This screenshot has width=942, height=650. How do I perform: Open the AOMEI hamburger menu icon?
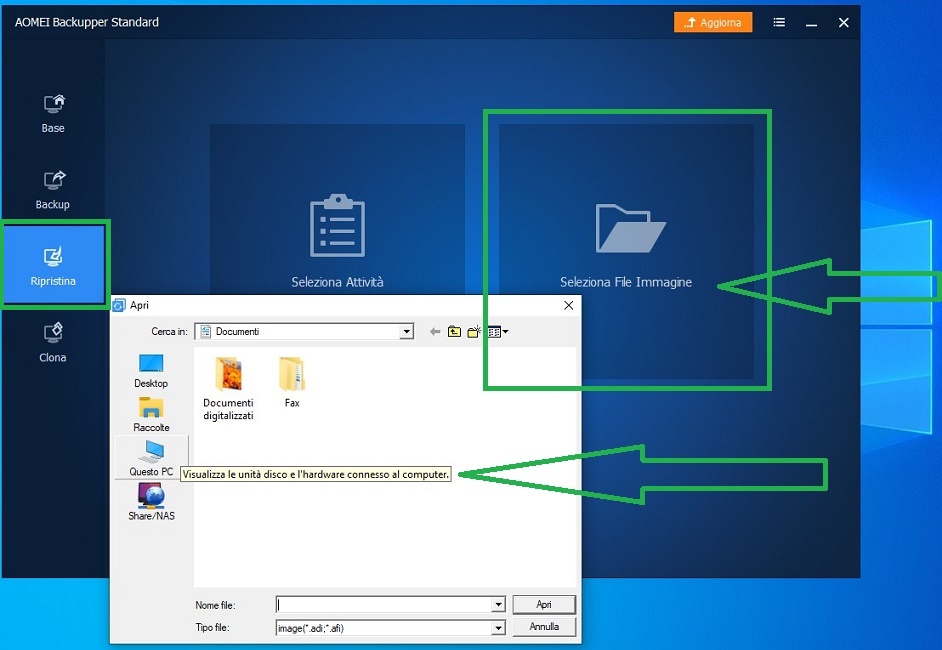(779, 22)
